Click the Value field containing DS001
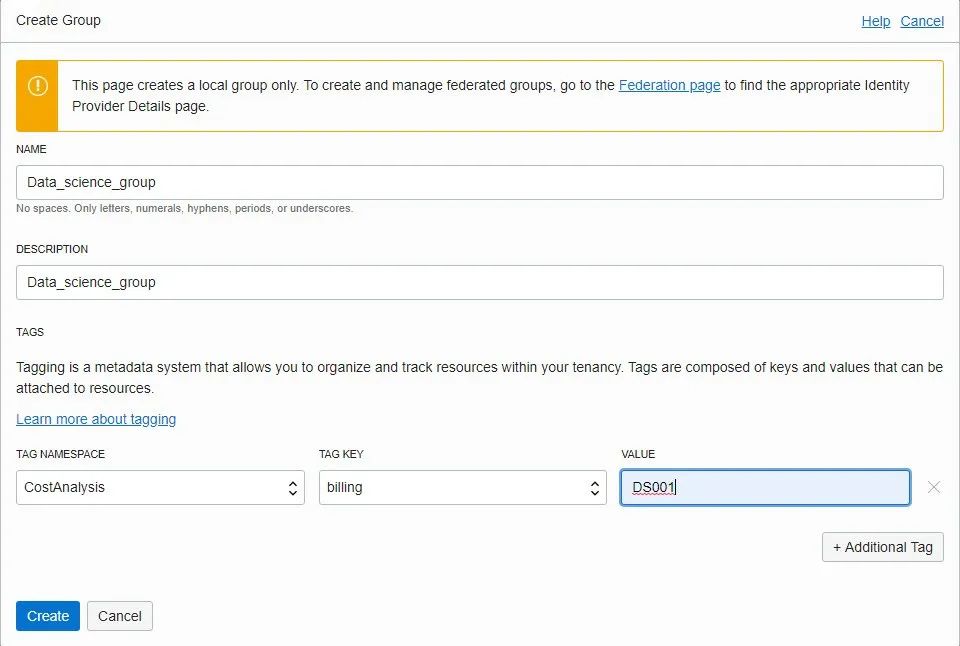Screen dimensions: 960x646 pos(765,488)
